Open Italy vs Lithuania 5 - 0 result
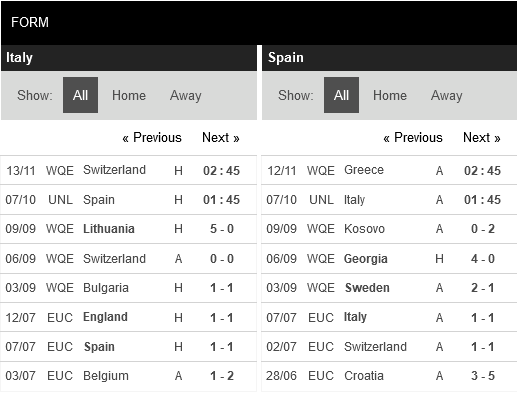Screen dimensions: 517x401 (128, 229)
